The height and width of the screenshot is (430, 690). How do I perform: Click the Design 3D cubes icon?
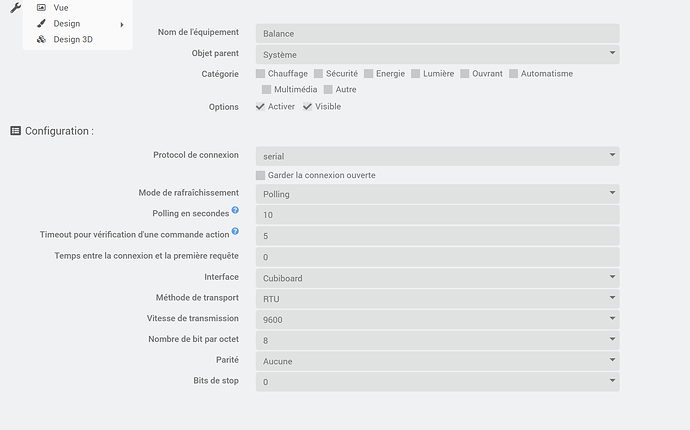tap(41, 39)
